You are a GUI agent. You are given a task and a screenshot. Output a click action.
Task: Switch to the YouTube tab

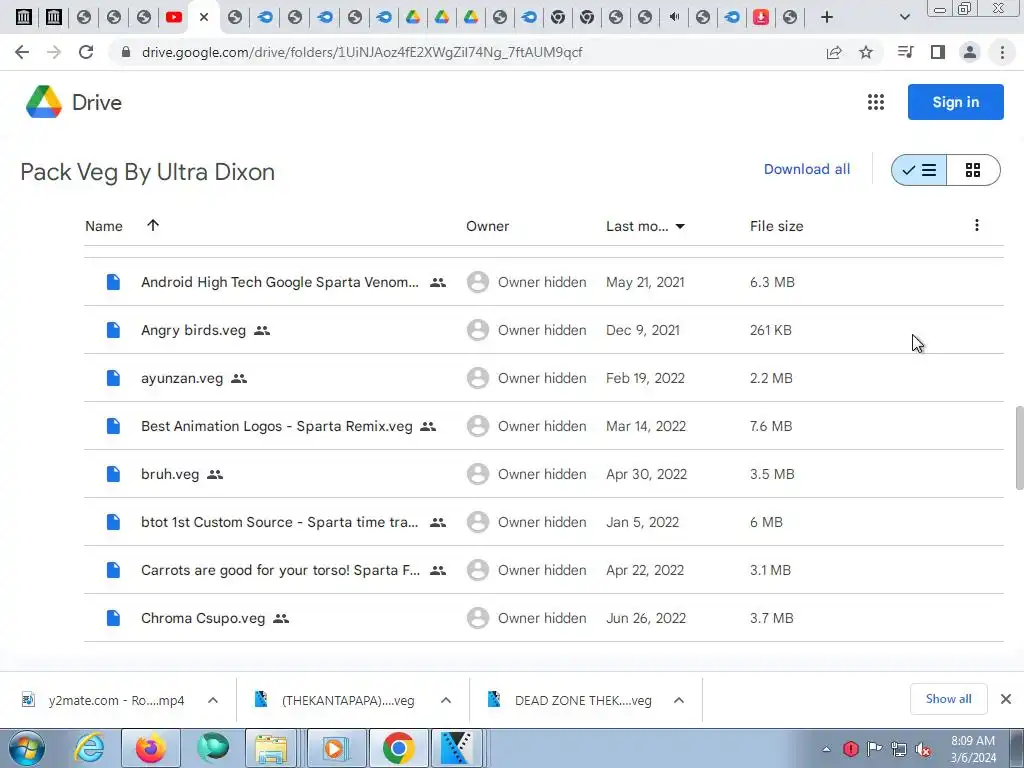coord(174,17)
